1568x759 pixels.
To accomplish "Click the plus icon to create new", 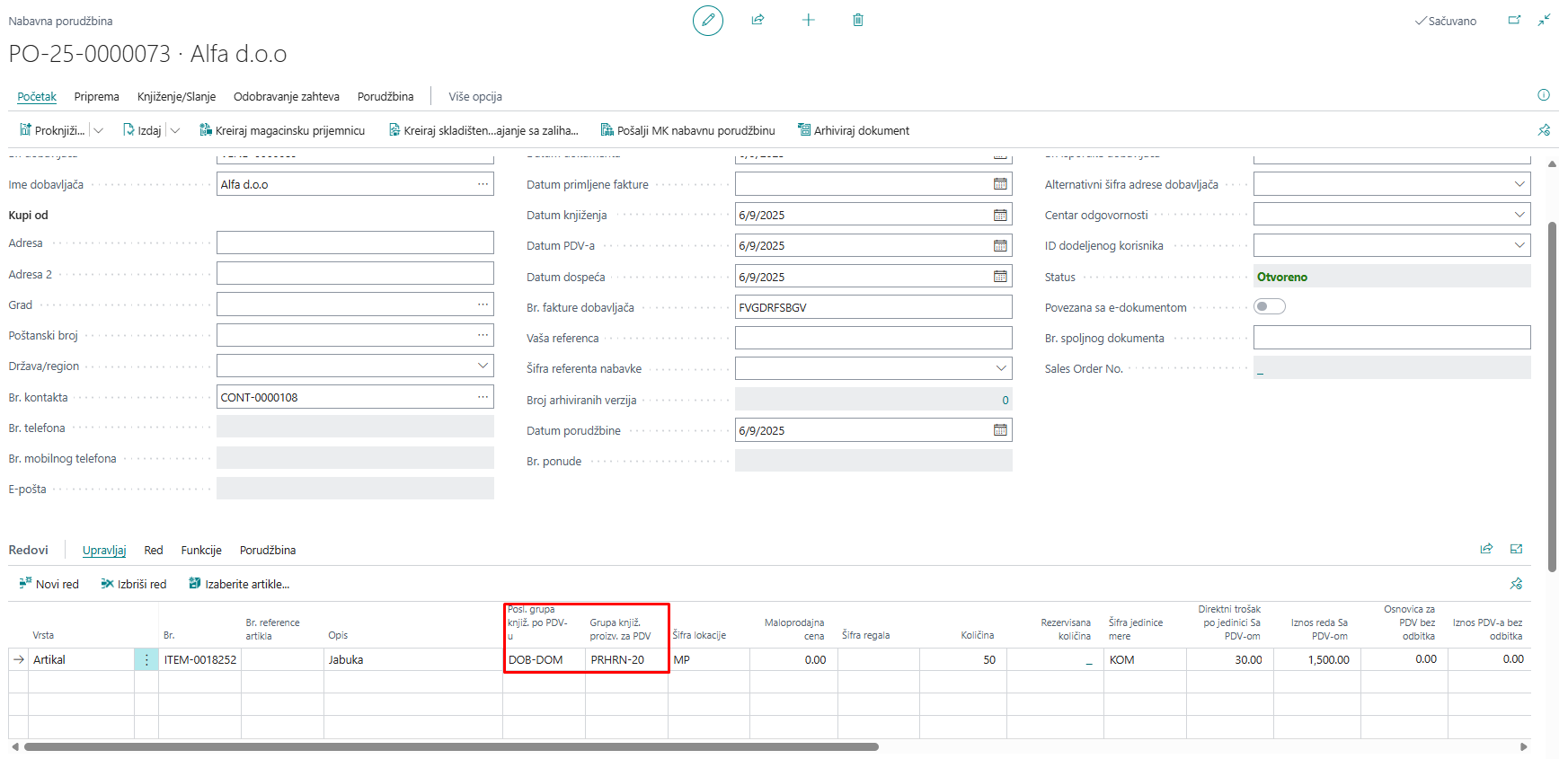I will (x=808, y=20).
